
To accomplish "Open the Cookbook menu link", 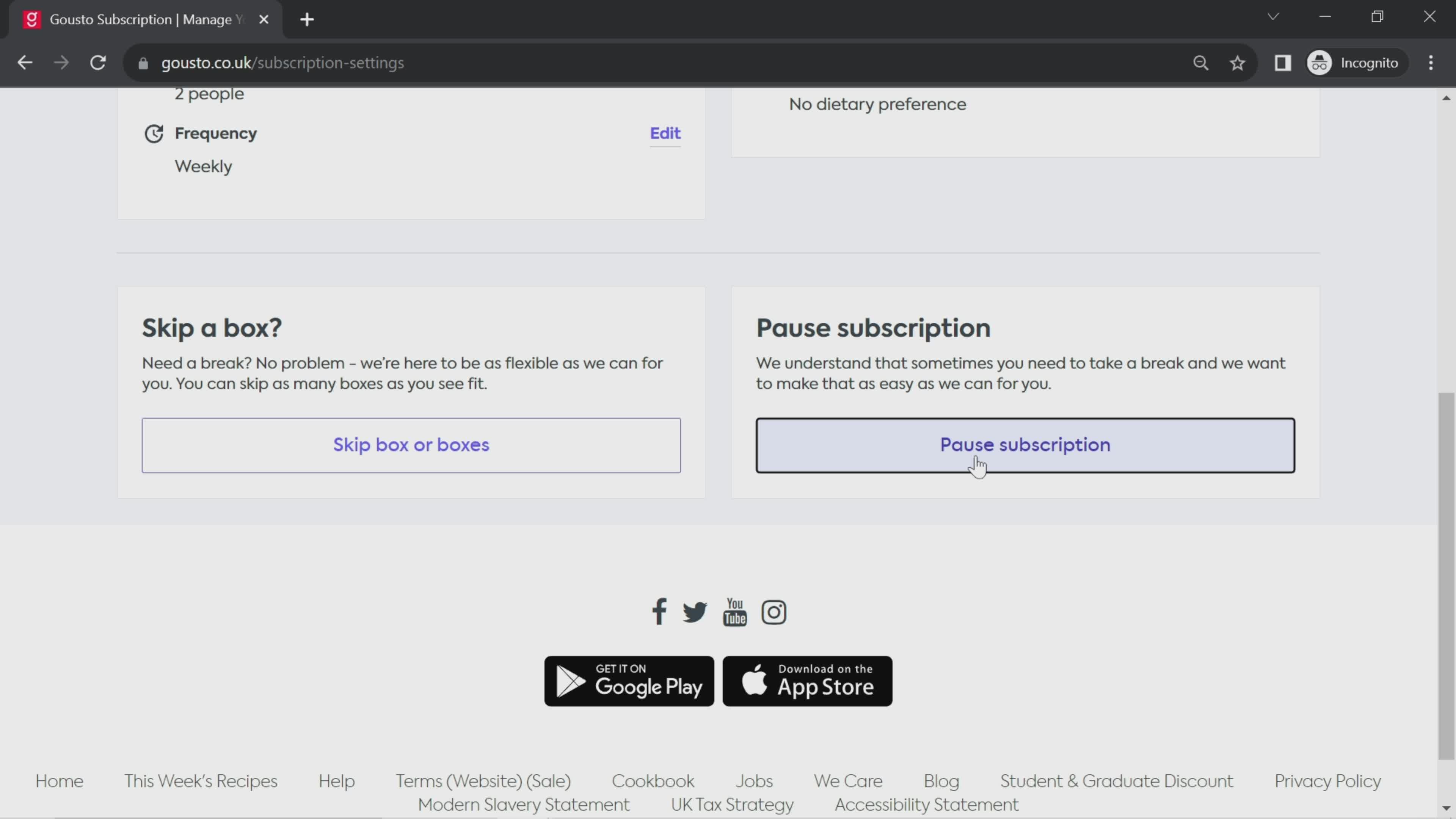I will (x=653, y=781).
